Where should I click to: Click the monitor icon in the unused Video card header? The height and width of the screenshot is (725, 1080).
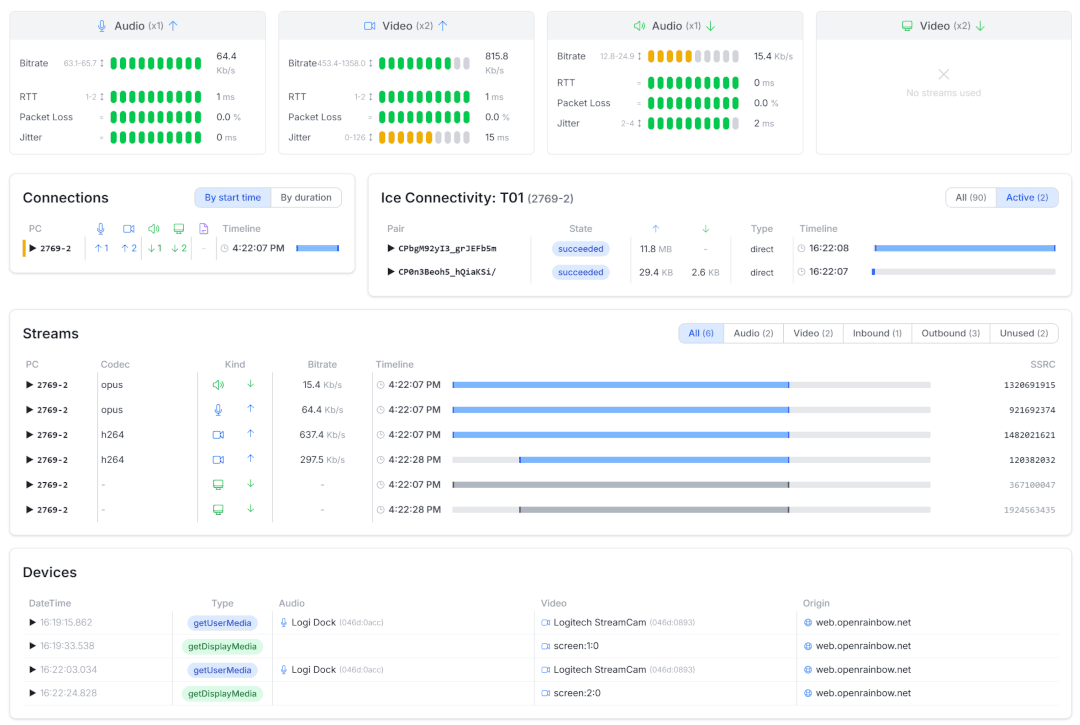coord(907,26)
